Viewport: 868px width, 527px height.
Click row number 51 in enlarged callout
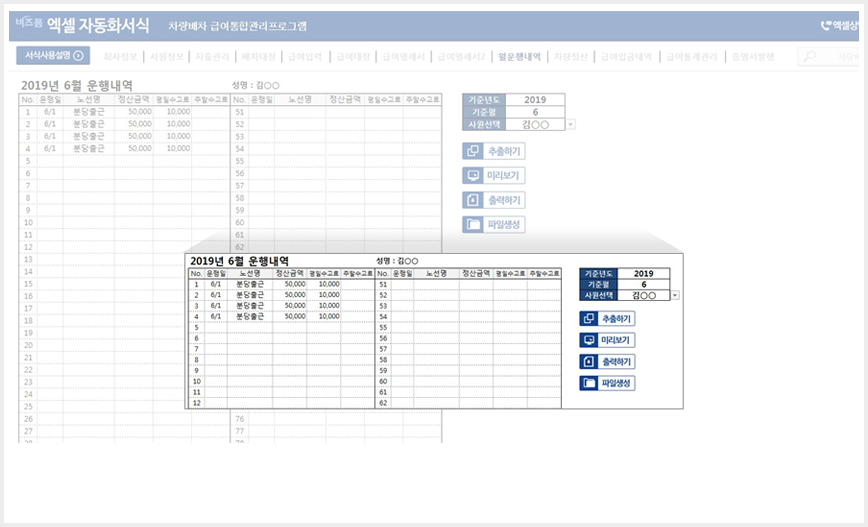pyautogui.click(x=383, y=285)
